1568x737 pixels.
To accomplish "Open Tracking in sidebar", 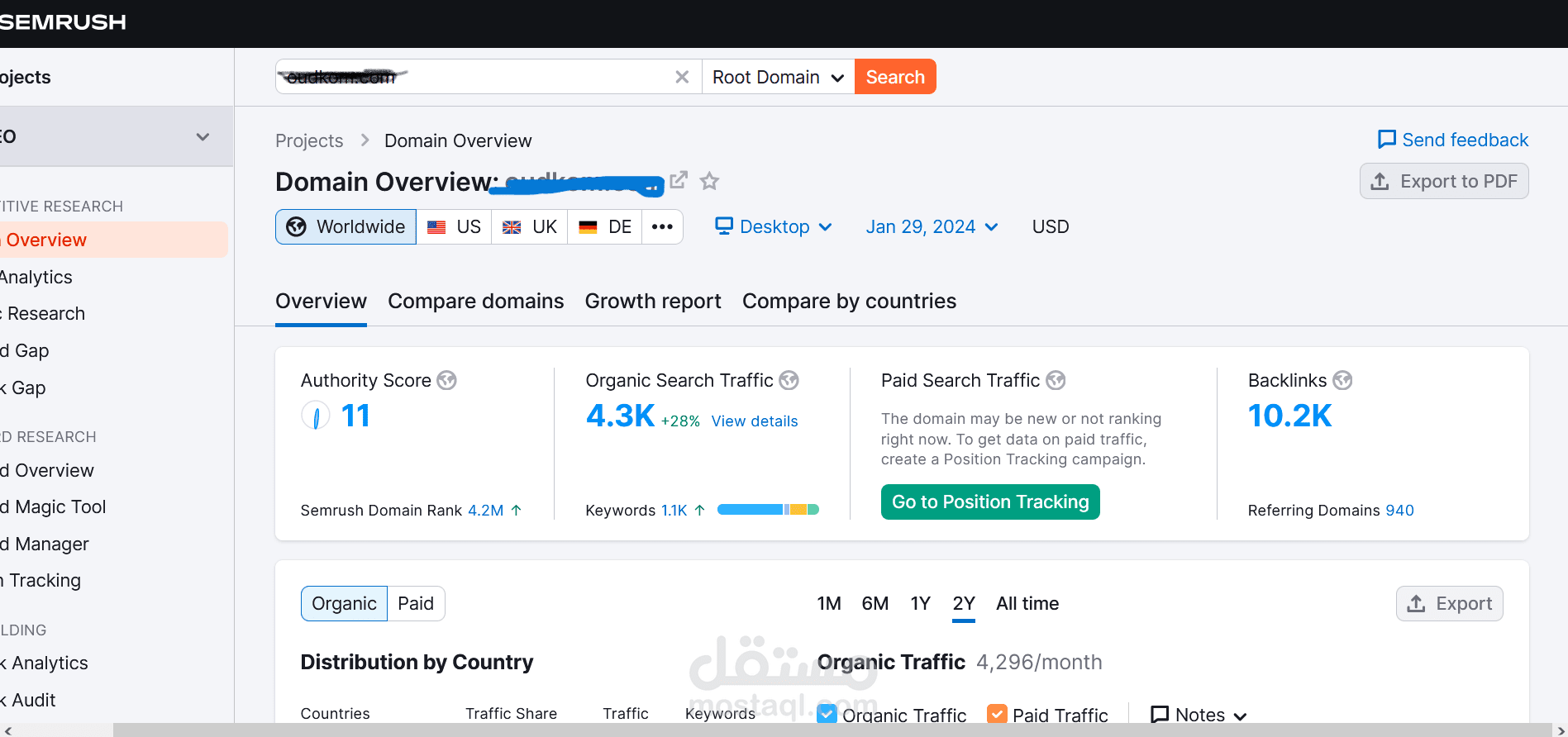I will 41,580.
